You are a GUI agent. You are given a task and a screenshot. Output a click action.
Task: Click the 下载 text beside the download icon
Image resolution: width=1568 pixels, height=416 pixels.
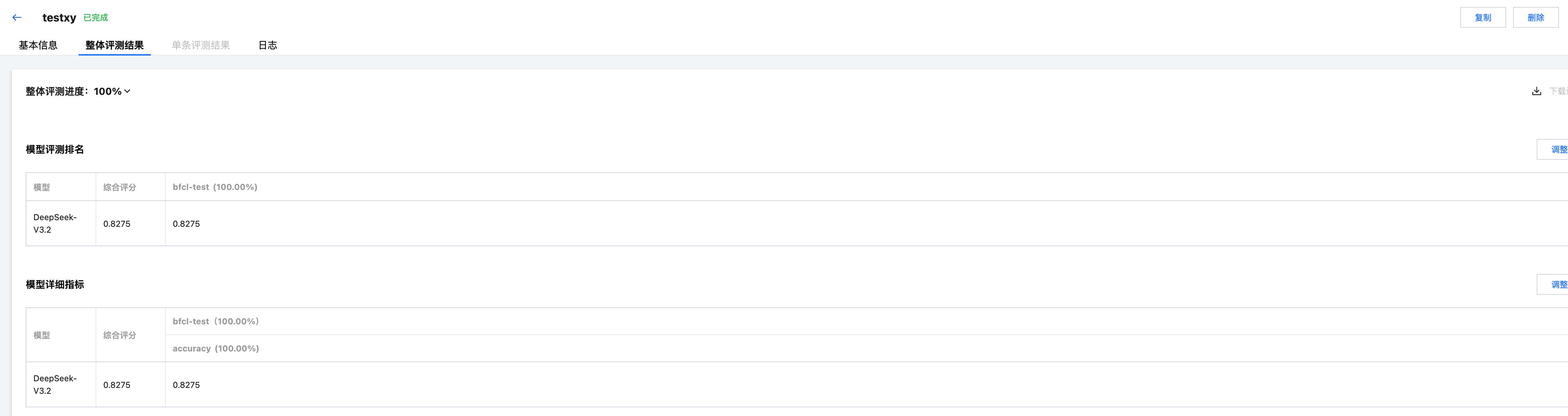tap(1558, 91)
